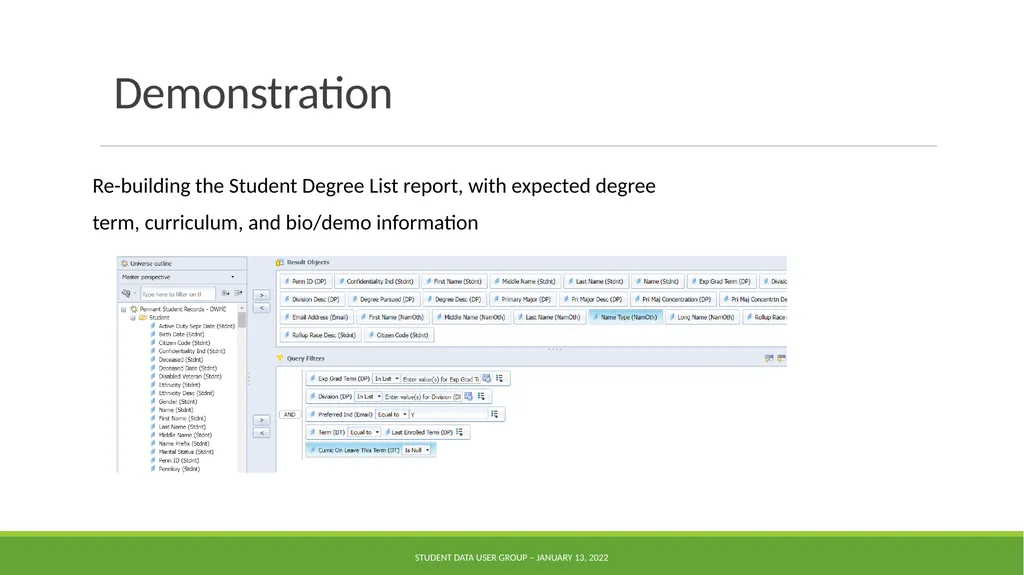Collapse the Student folder expander
The width and height of the screenshot is (1024, 575).
coord(133,318)
